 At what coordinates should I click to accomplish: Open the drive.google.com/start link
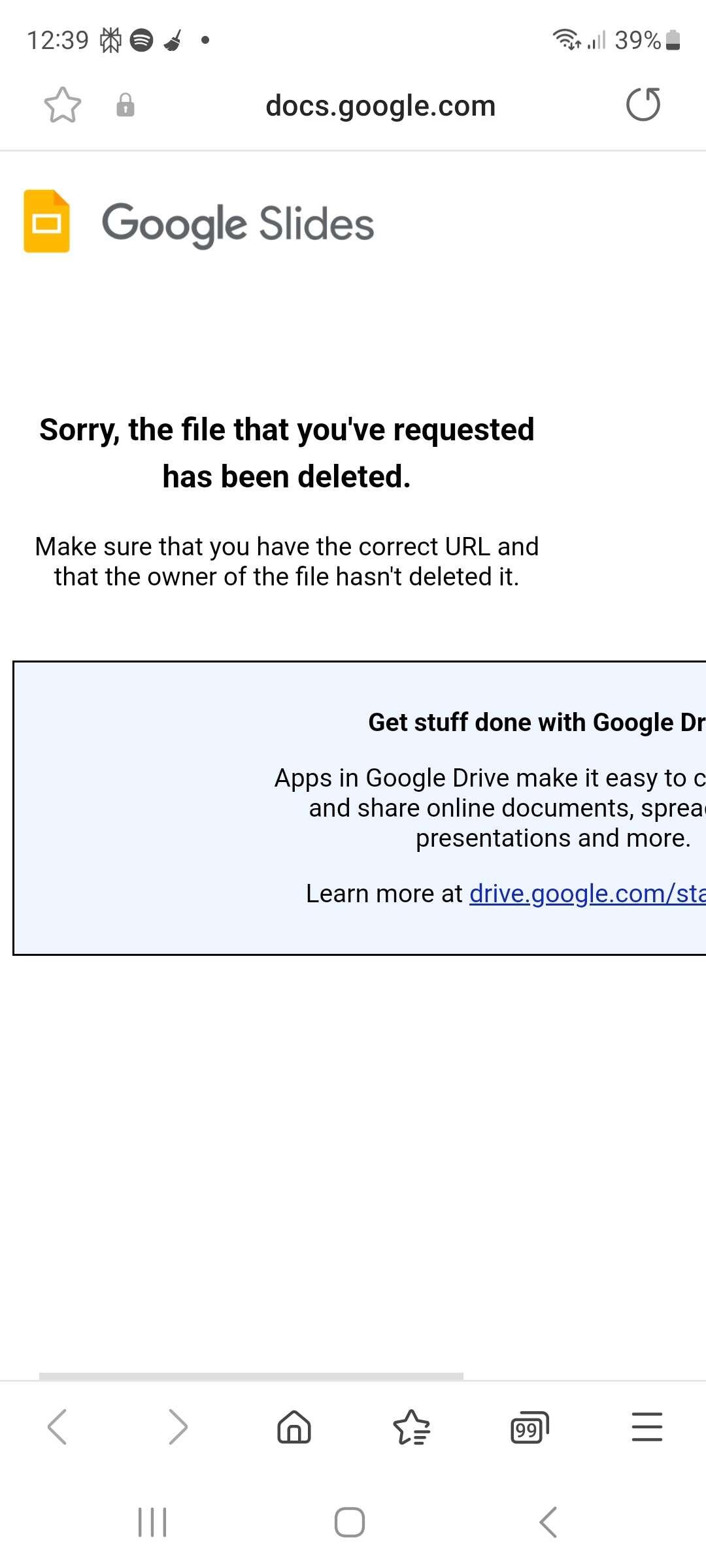click(588, 893)
